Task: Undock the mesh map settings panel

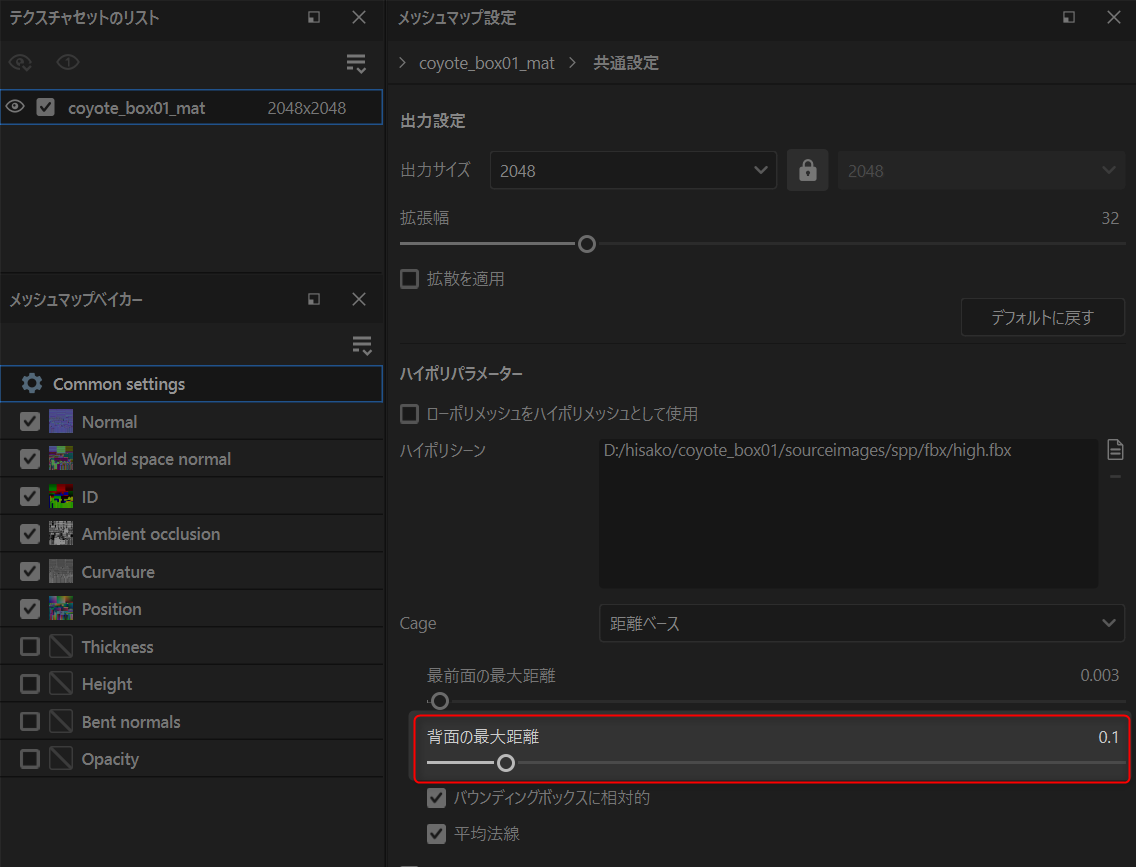Action: point(1069,18)
